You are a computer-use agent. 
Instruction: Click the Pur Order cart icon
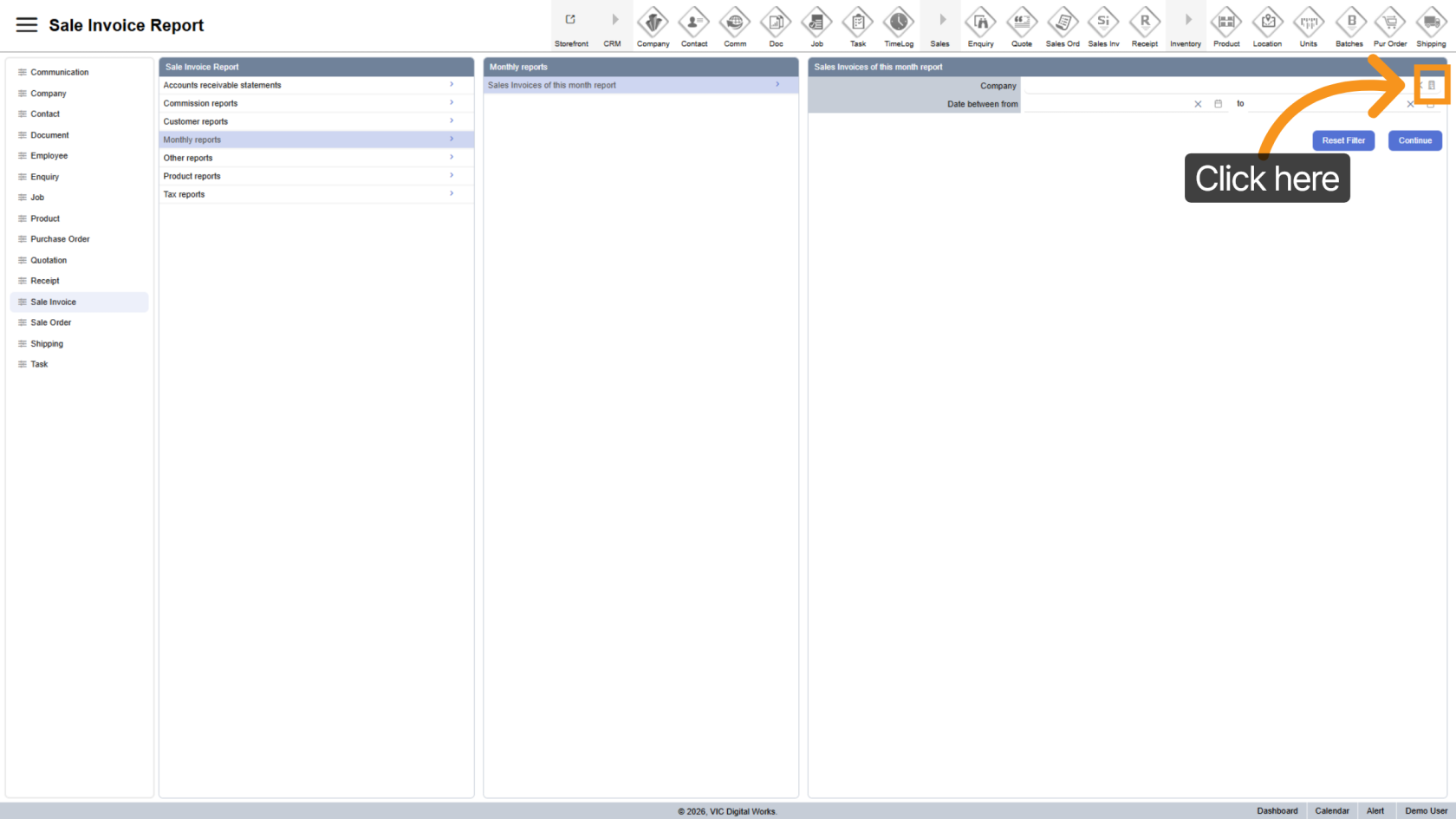point(1389,22)
